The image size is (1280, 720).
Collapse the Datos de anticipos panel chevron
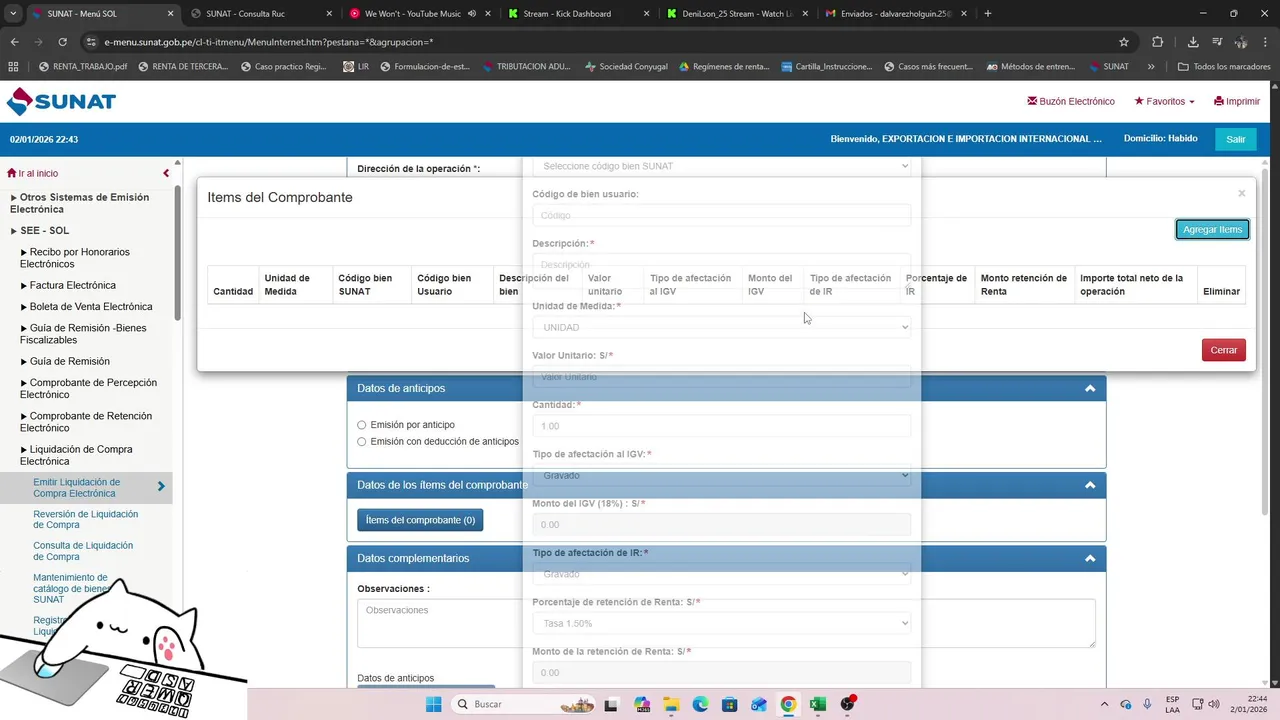[1090, 388]
